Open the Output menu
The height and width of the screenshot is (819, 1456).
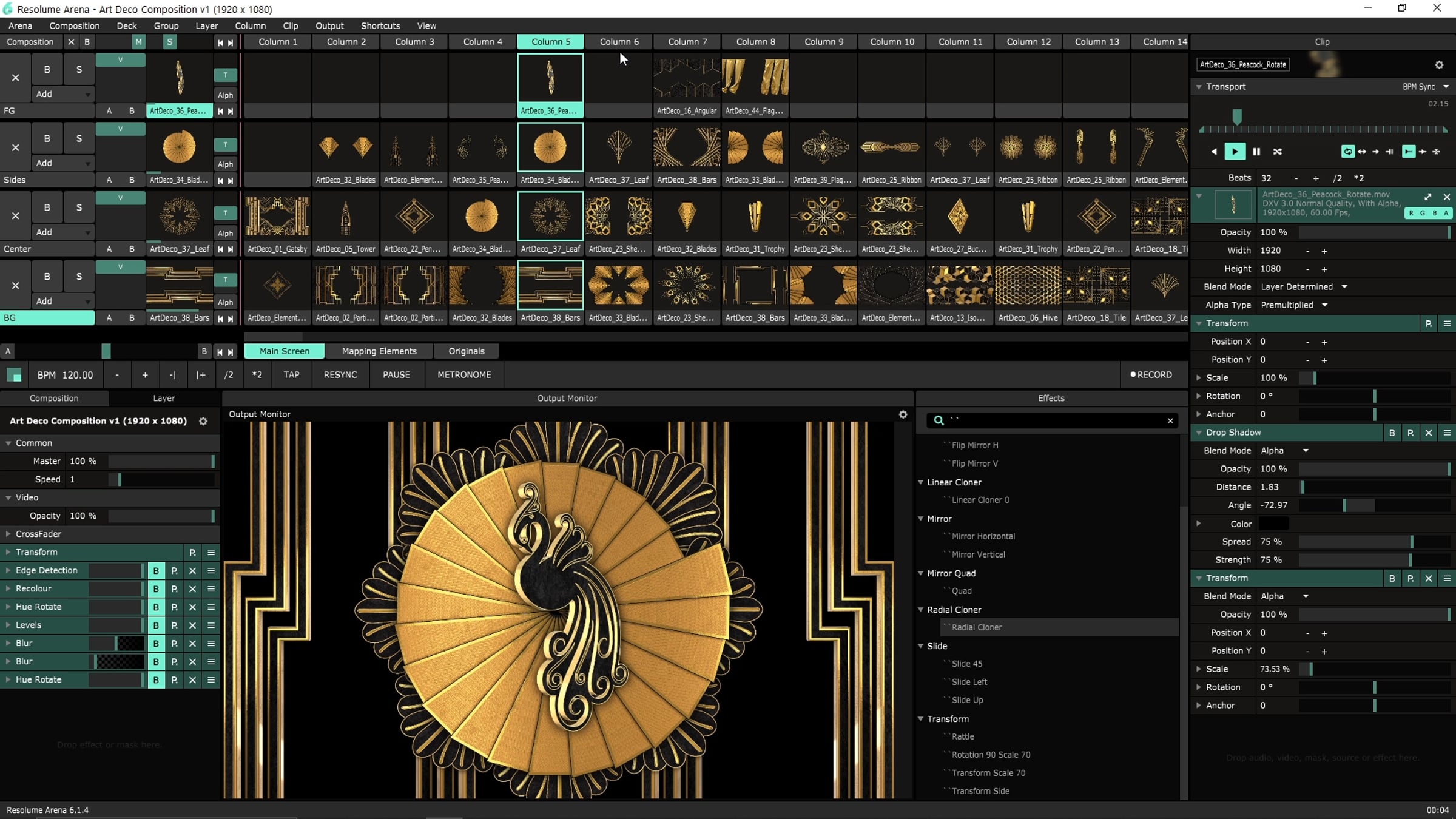329,25
